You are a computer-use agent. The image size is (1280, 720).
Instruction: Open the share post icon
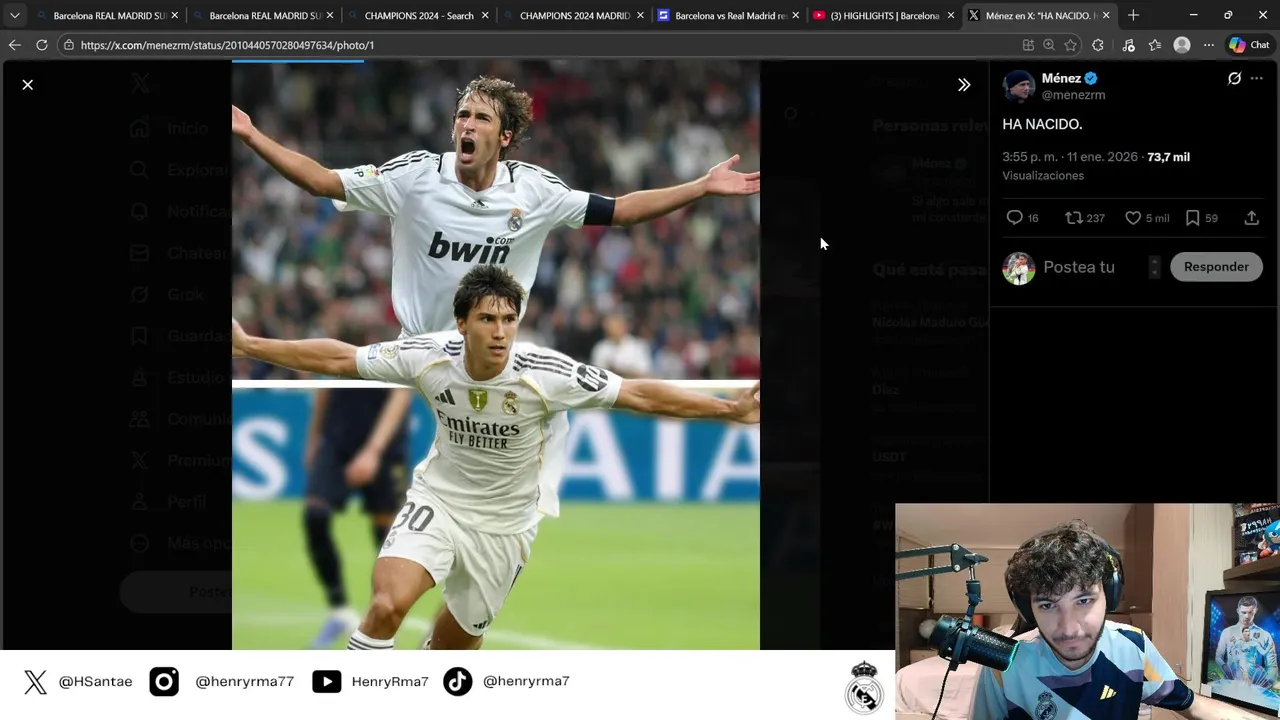pyautogui.click(x=1251, y=218)
